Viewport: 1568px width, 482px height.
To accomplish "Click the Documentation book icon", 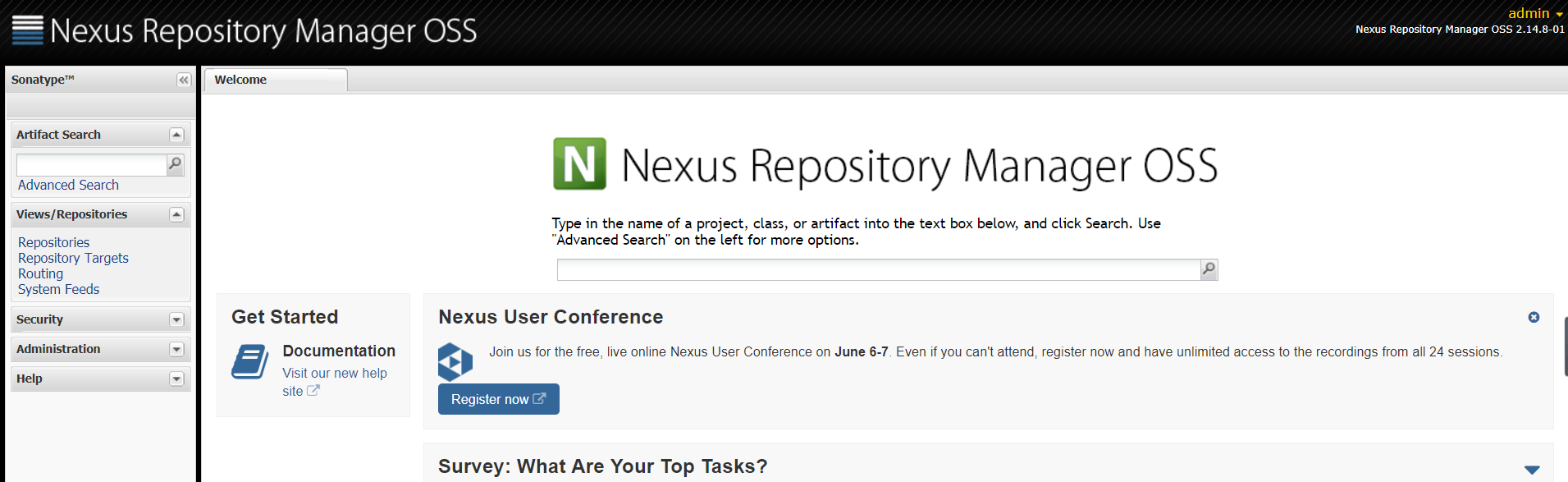I will point(249,362).
